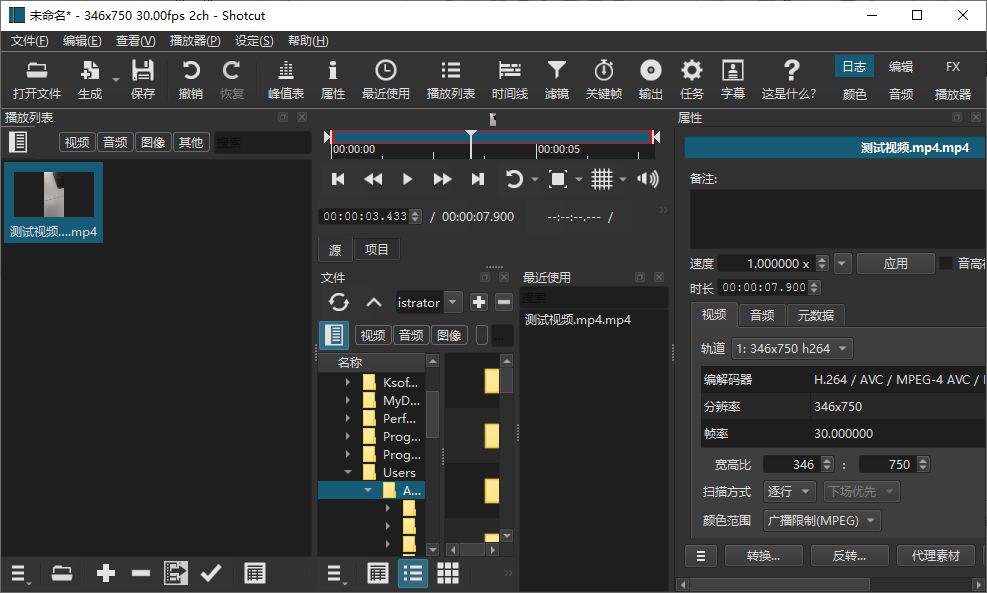
Task: Click the plus icon in Files panel
Action: click(x=478, y=303)
